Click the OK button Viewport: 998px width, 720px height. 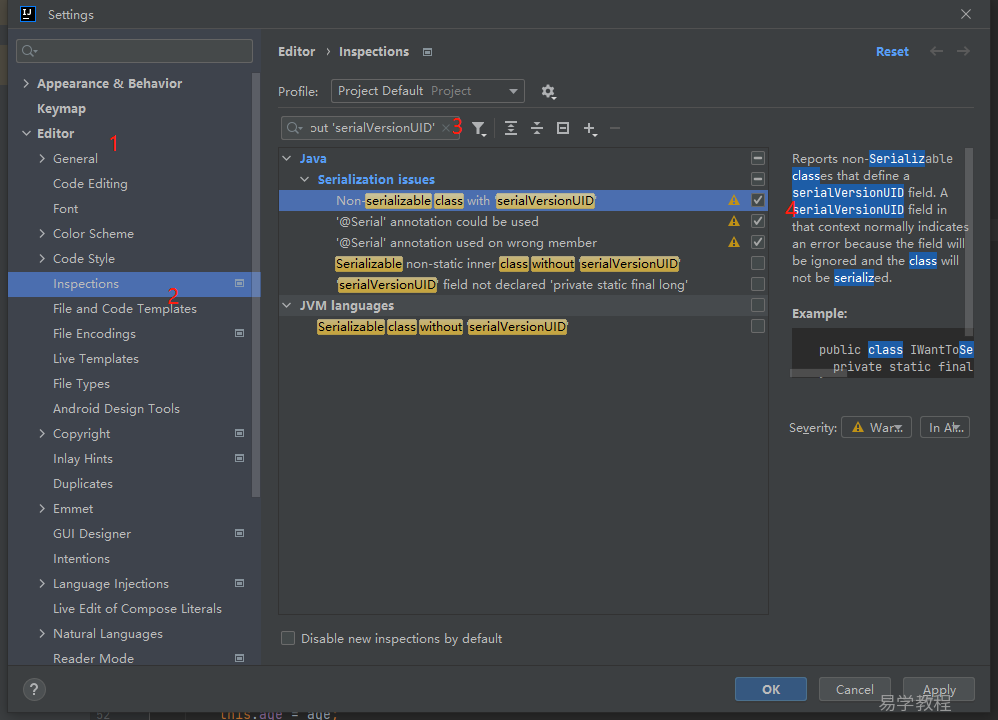coord(771,689)
